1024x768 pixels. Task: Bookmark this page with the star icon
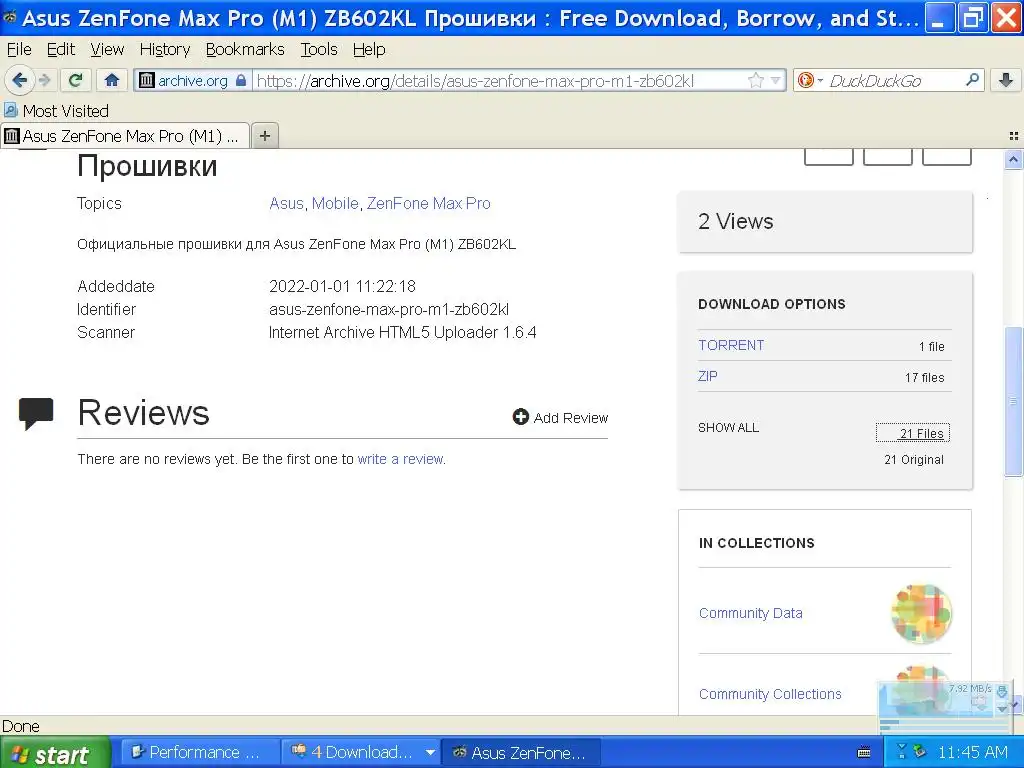click(756, 80)
